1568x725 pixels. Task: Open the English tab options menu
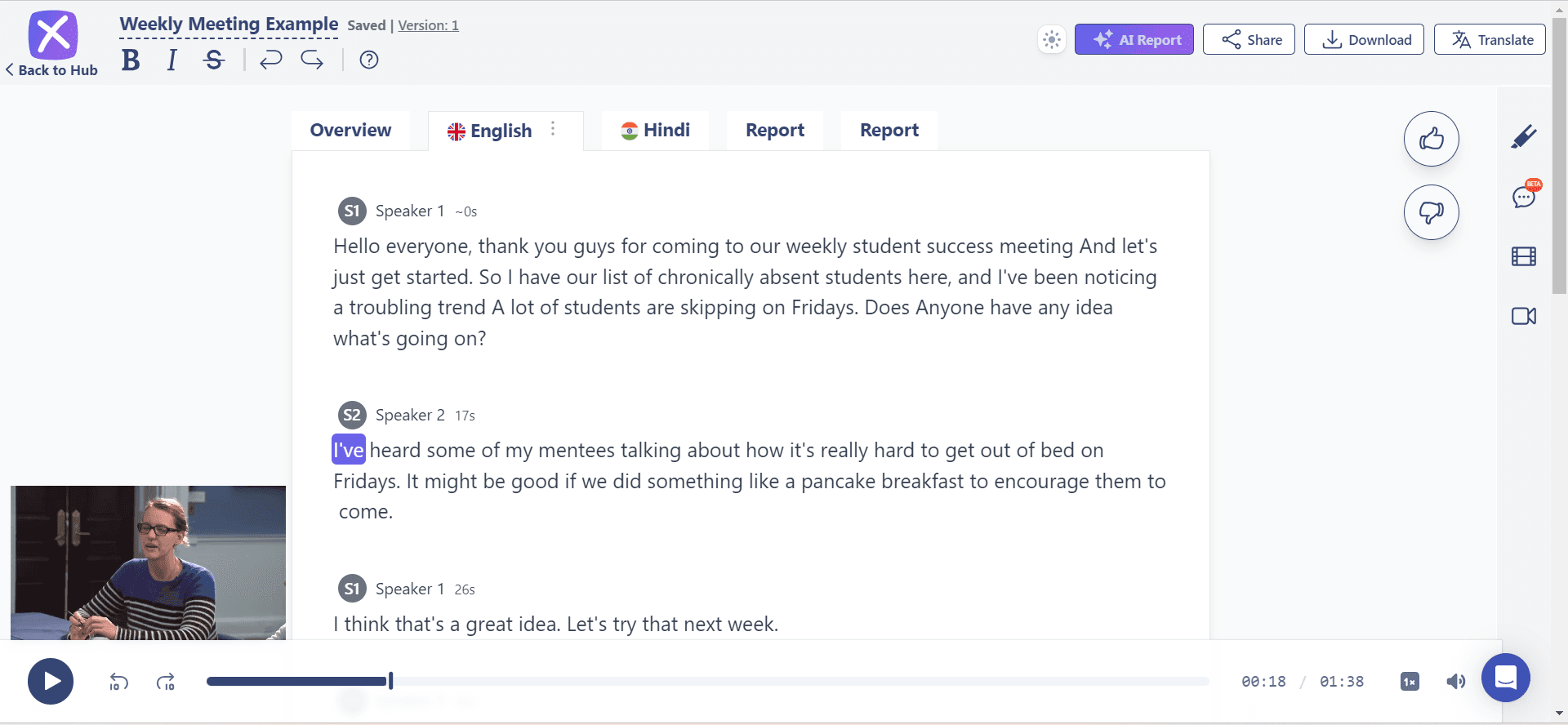pyautogui.click(x=553, y=129)
